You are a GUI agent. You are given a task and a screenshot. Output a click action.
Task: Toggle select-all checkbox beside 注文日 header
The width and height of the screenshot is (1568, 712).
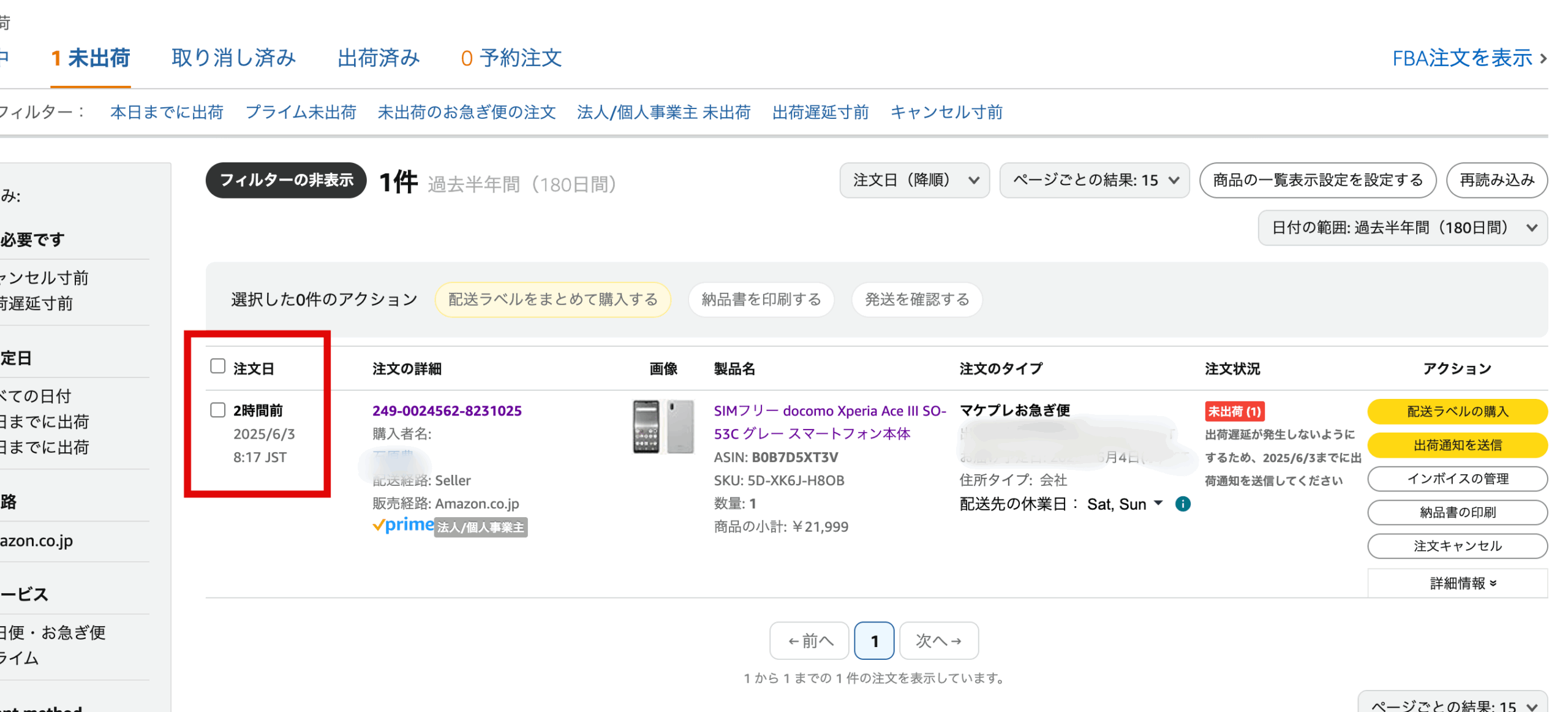pyautogui.click(x=217, y=366)
